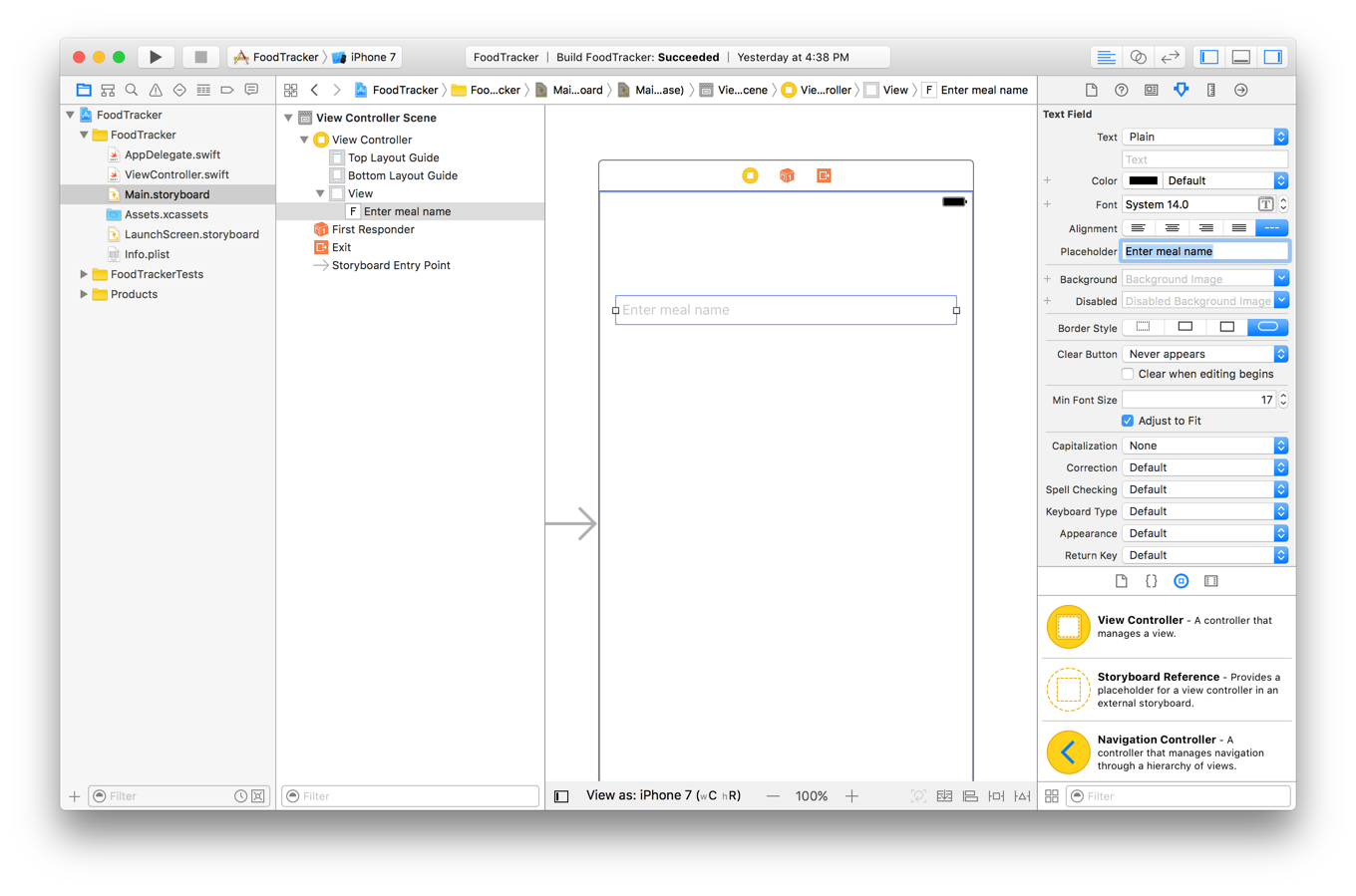Show the standard editor
The image size is (1356, 896).
(1106, 57)
